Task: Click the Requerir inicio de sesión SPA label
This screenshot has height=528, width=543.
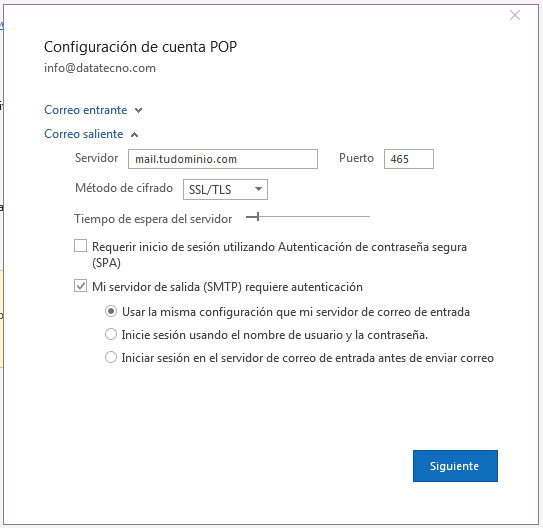Action: [279, 255]
